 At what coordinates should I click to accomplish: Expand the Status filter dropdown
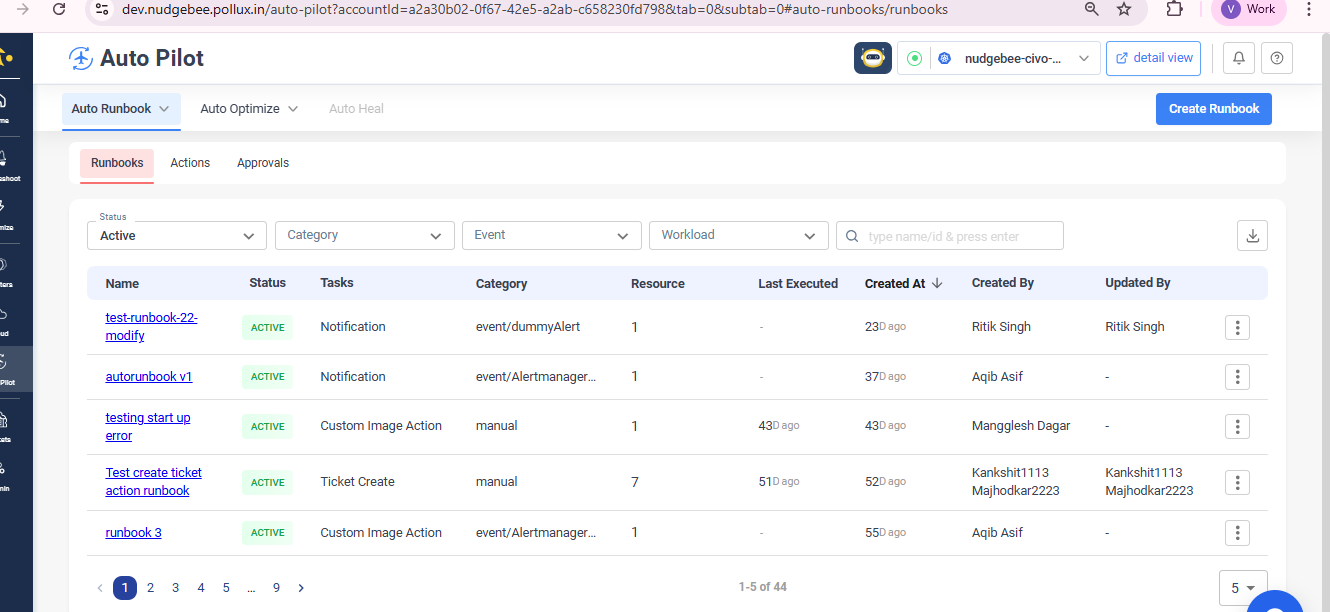[x=177, y=236]
